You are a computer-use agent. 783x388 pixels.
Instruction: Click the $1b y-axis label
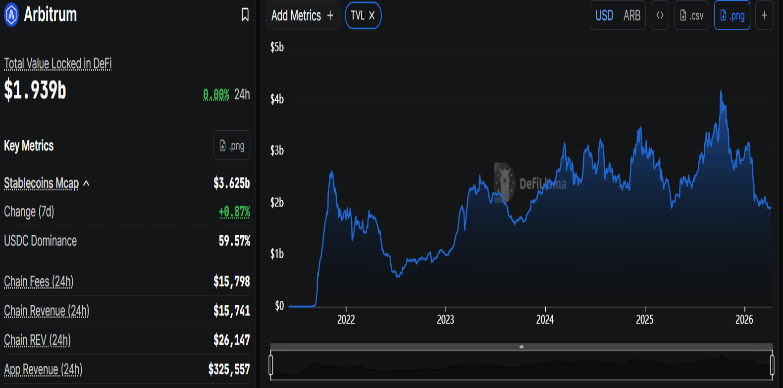[x=277, y=254]
